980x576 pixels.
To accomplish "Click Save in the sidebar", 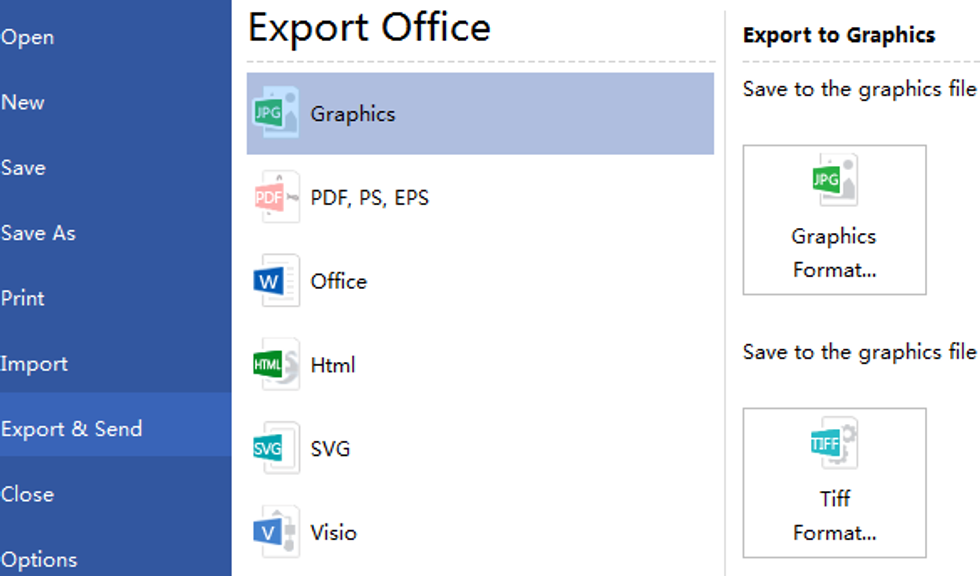I will pos(24,167).
